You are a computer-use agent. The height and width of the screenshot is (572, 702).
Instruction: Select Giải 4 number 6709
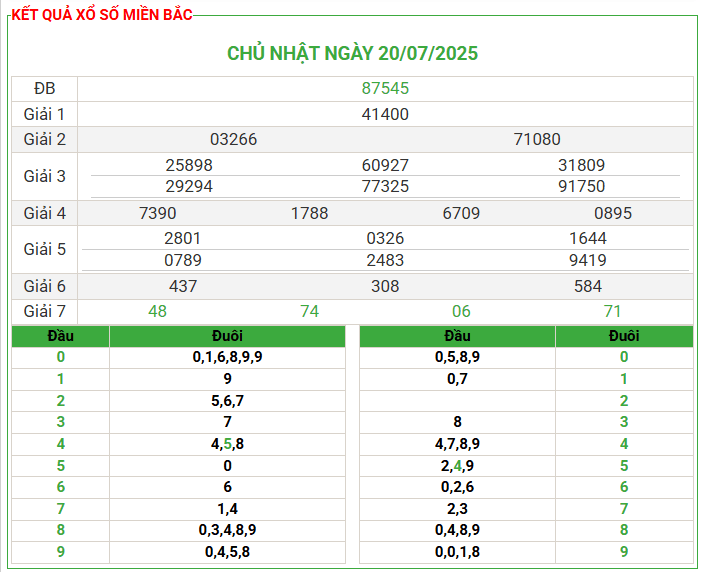click(x=461, y=213)
